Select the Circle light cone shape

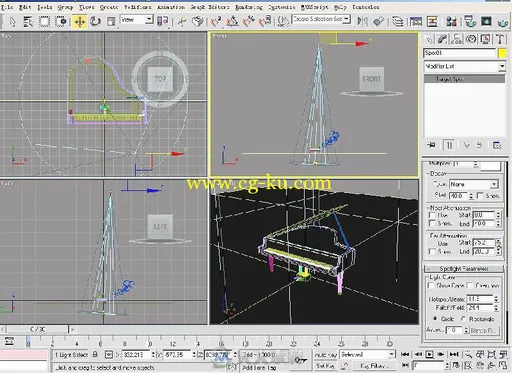pyautogui.click(x=435, y=319)
